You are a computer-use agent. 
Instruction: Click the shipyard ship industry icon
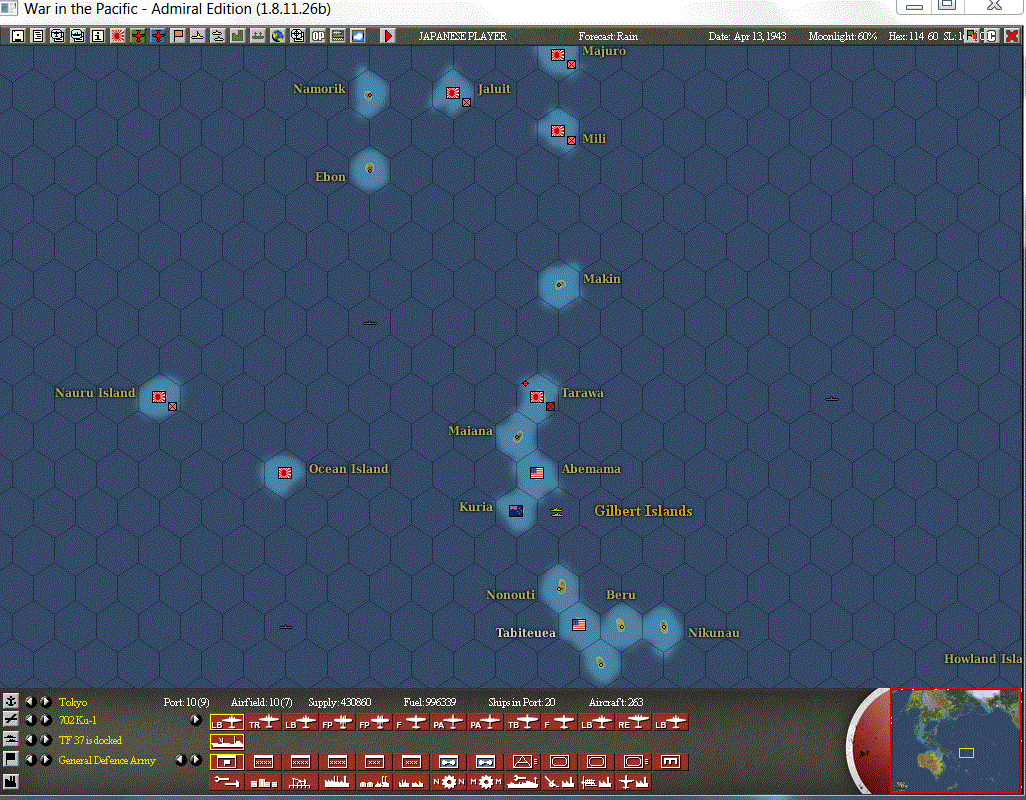click(x=522, y=782)
